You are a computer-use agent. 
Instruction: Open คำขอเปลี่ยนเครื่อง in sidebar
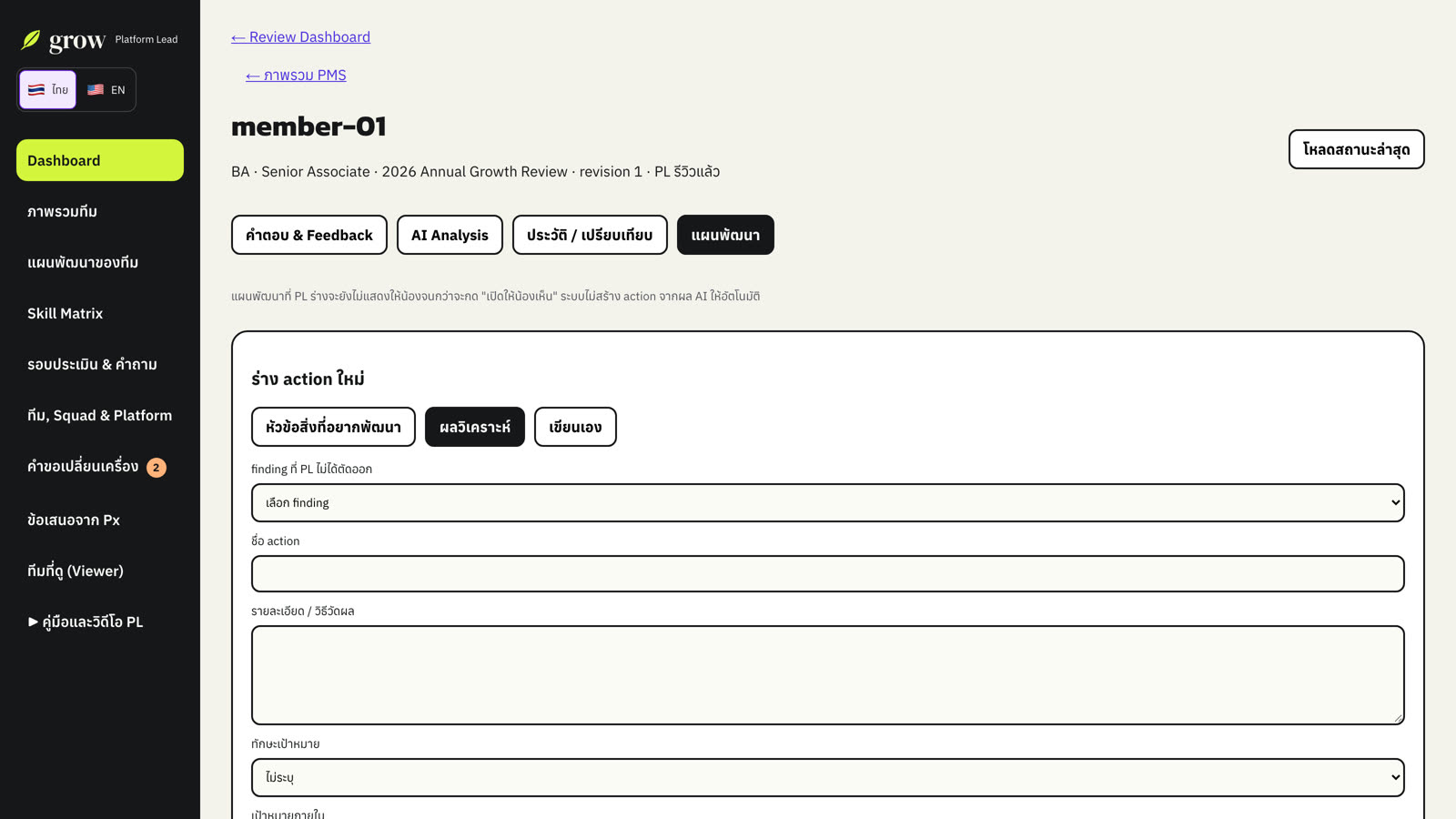pos(100,467)
